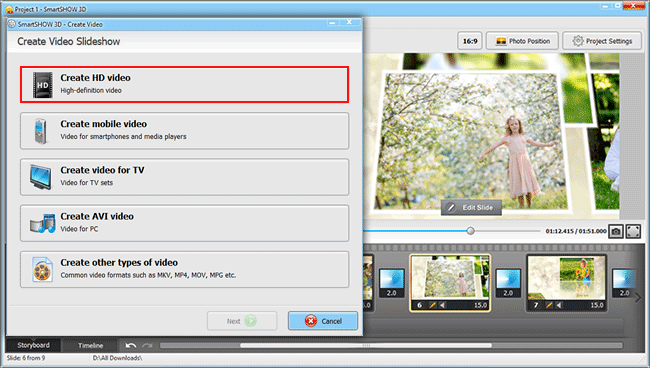The image size is (650, 368).
Task: Click the preview playback slider handle
Action: coord(471,231)
